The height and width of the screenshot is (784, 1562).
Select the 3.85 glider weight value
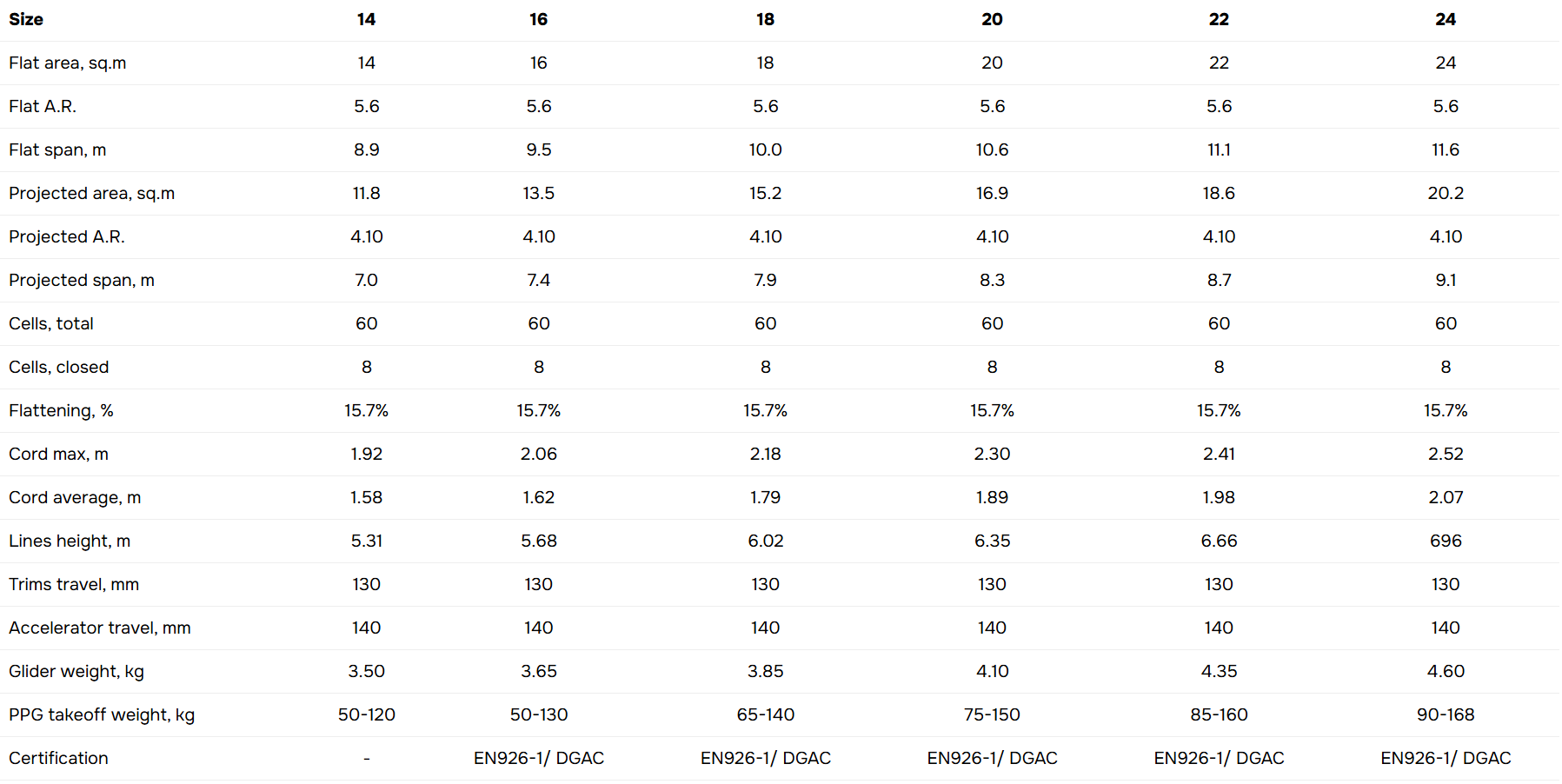[x=765, y=671]
